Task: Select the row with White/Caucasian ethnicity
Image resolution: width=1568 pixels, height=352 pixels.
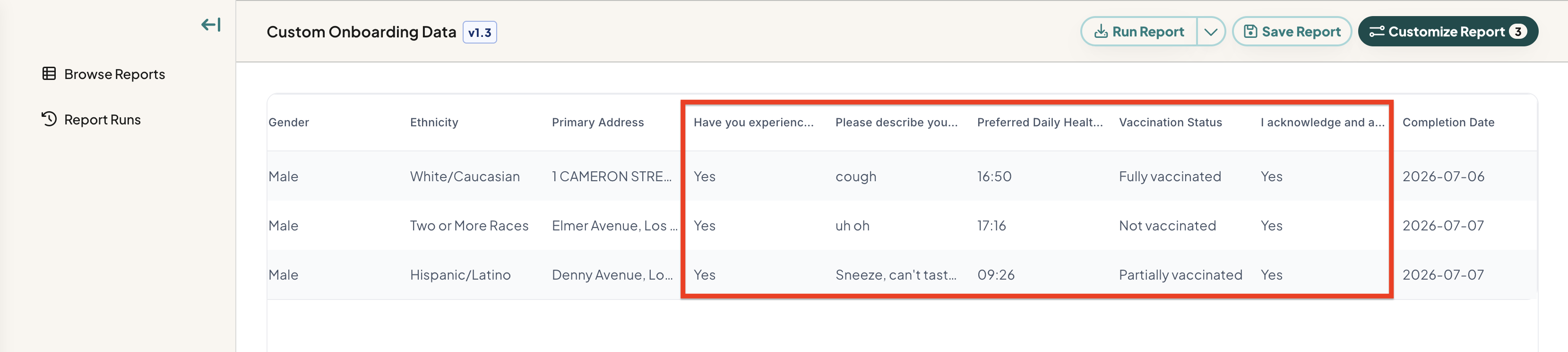Action: (902, 176)
